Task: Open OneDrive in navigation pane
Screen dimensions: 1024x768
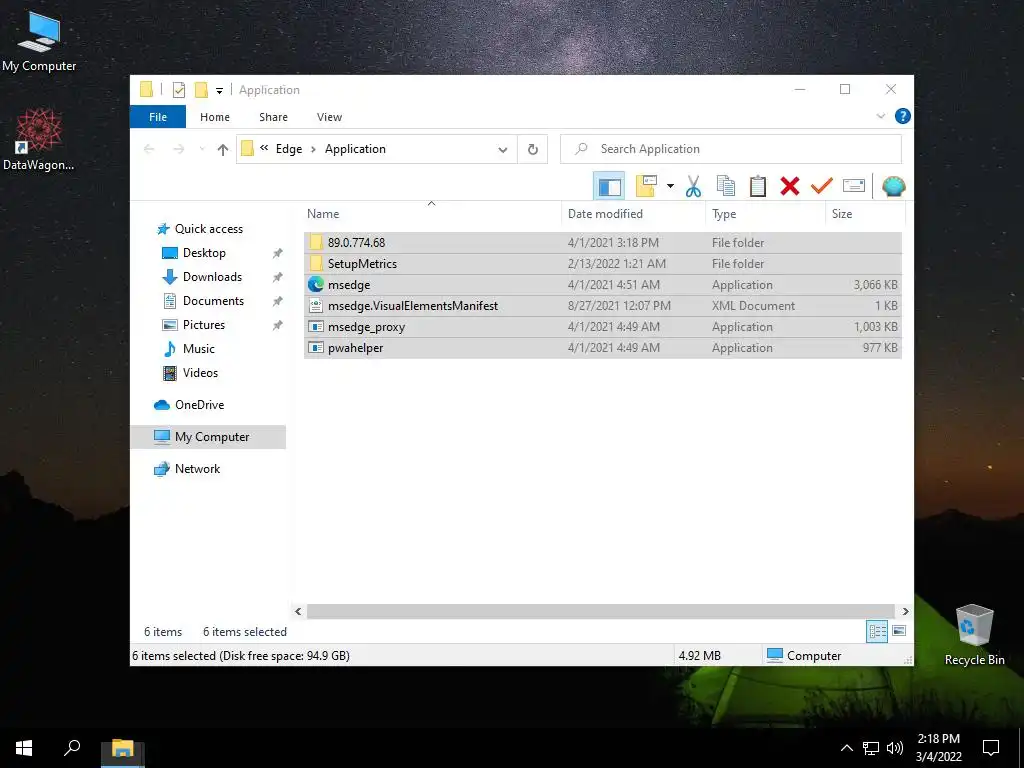Action: 199,405
